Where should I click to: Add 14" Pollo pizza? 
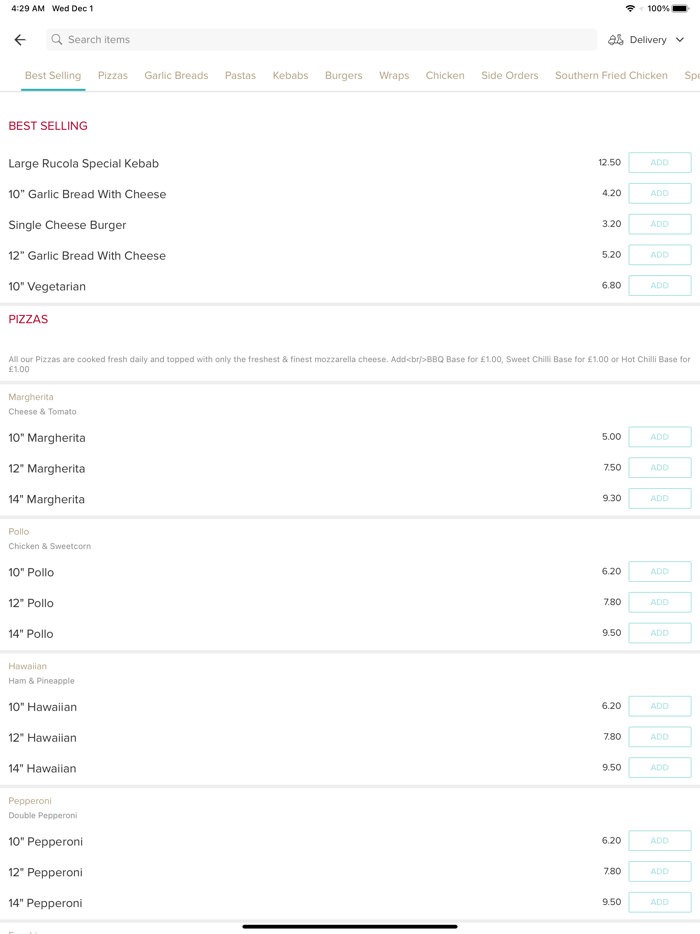[x=659, y=633]
